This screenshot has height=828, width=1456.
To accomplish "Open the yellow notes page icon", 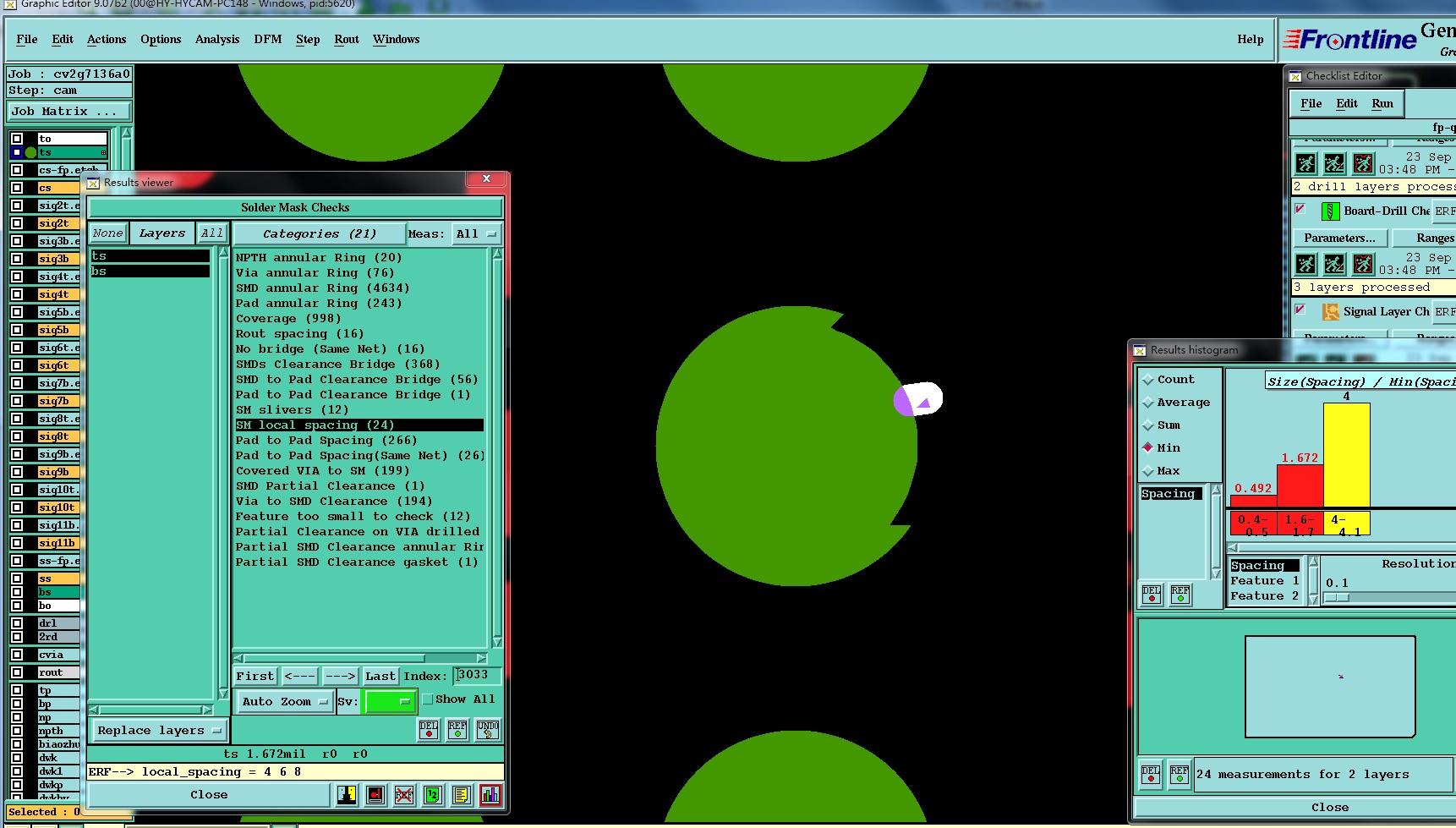I will click(461, 795).
